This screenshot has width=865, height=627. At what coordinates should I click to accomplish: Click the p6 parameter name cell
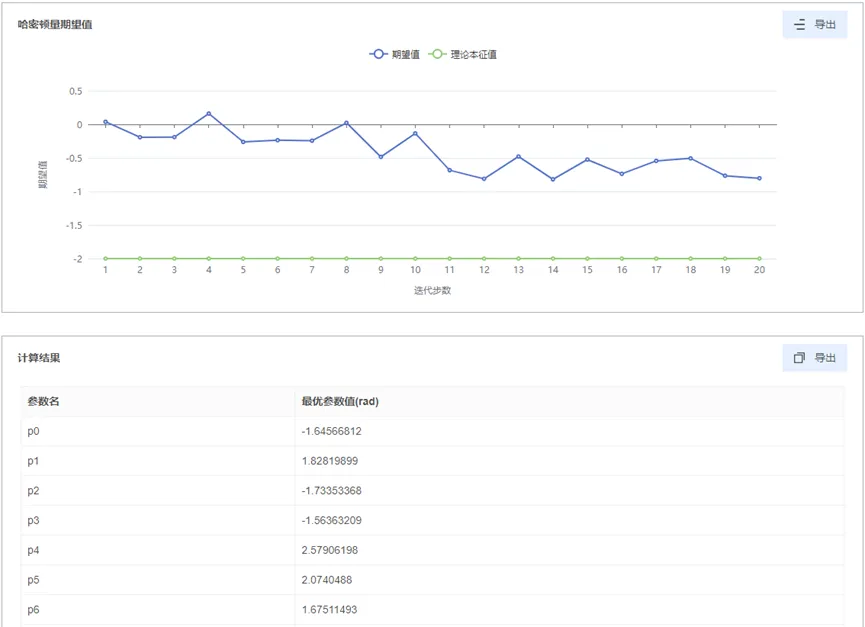pyautogui.click(x=34, y=610)
